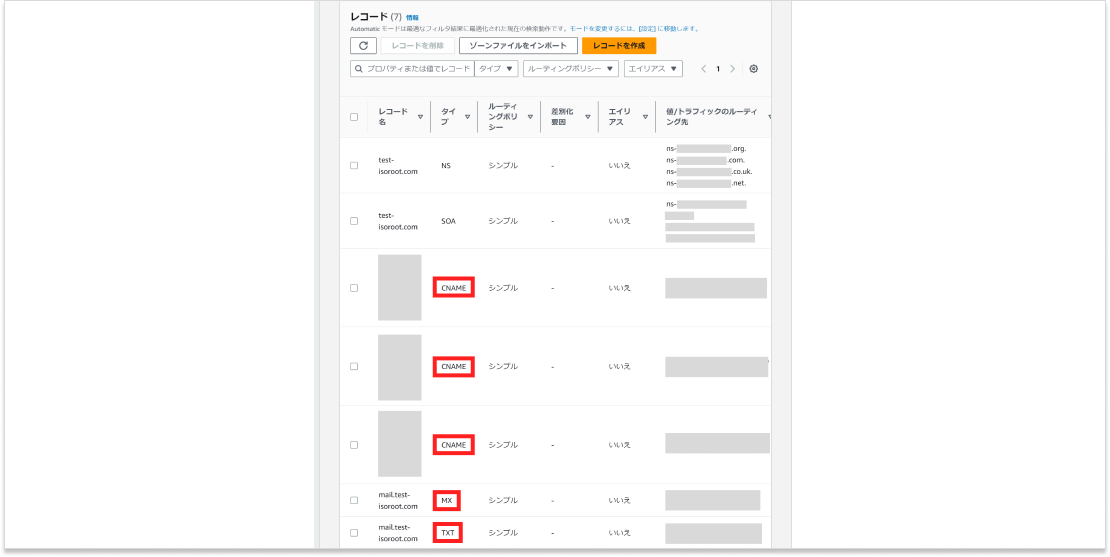Go to the previous page arrow
The image size is (1110, 557).
click(703, 69)
